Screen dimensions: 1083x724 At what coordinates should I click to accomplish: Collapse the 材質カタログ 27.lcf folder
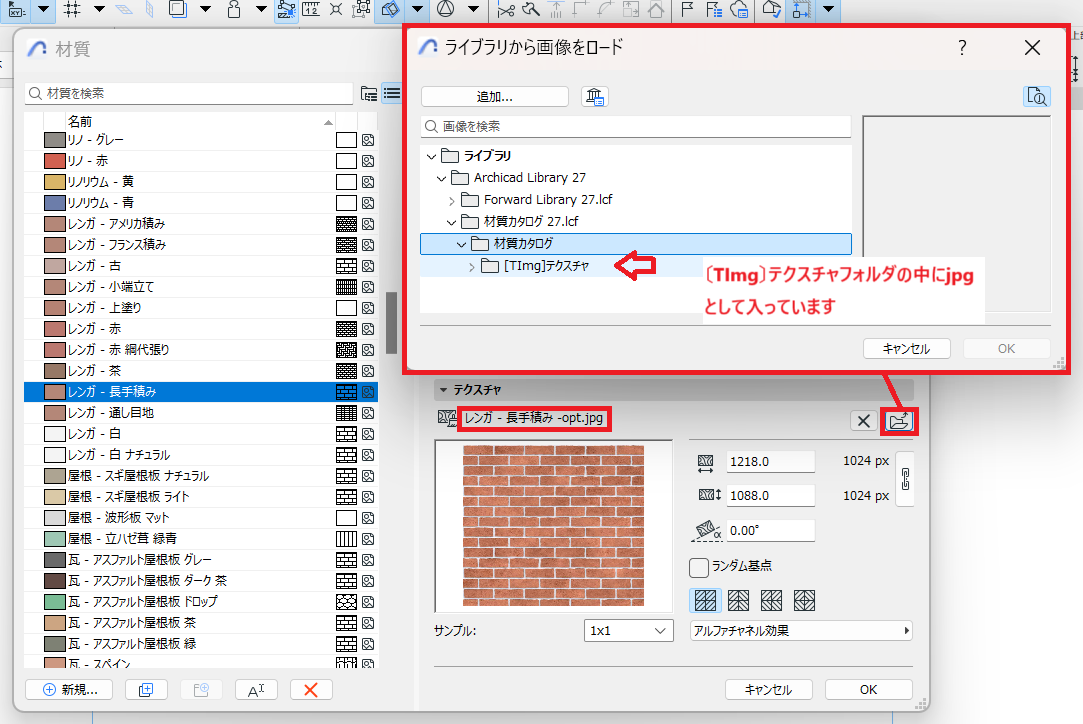(x=452, y=222)
